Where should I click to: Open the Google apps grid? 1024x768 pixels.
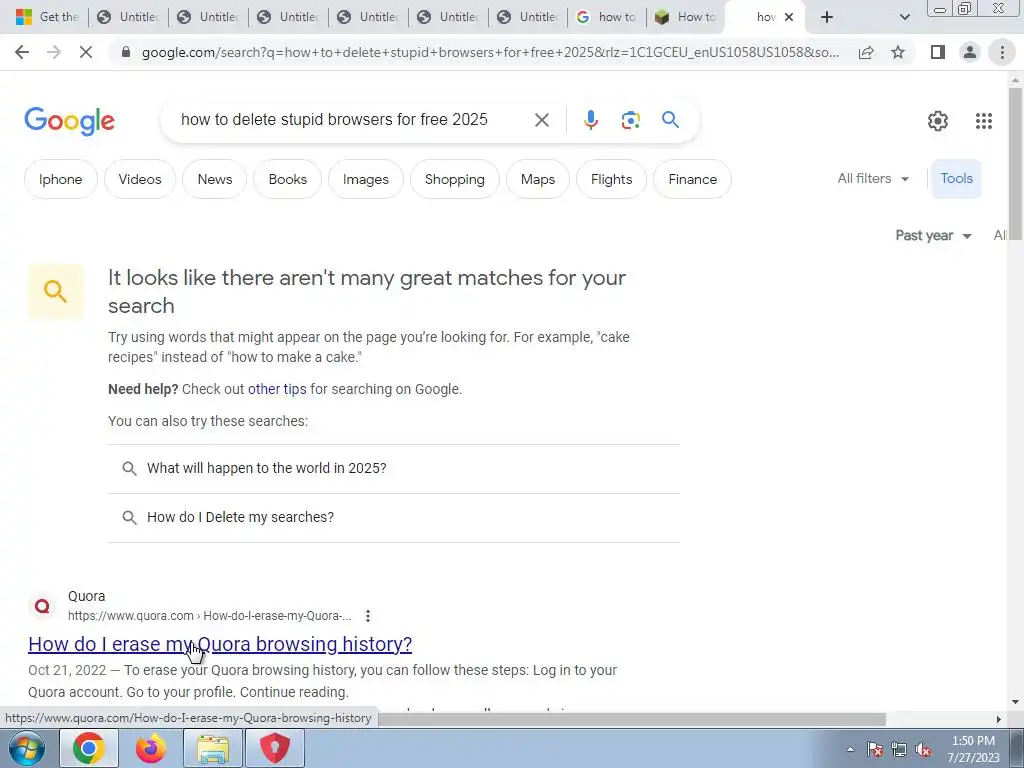click(984, 121)
